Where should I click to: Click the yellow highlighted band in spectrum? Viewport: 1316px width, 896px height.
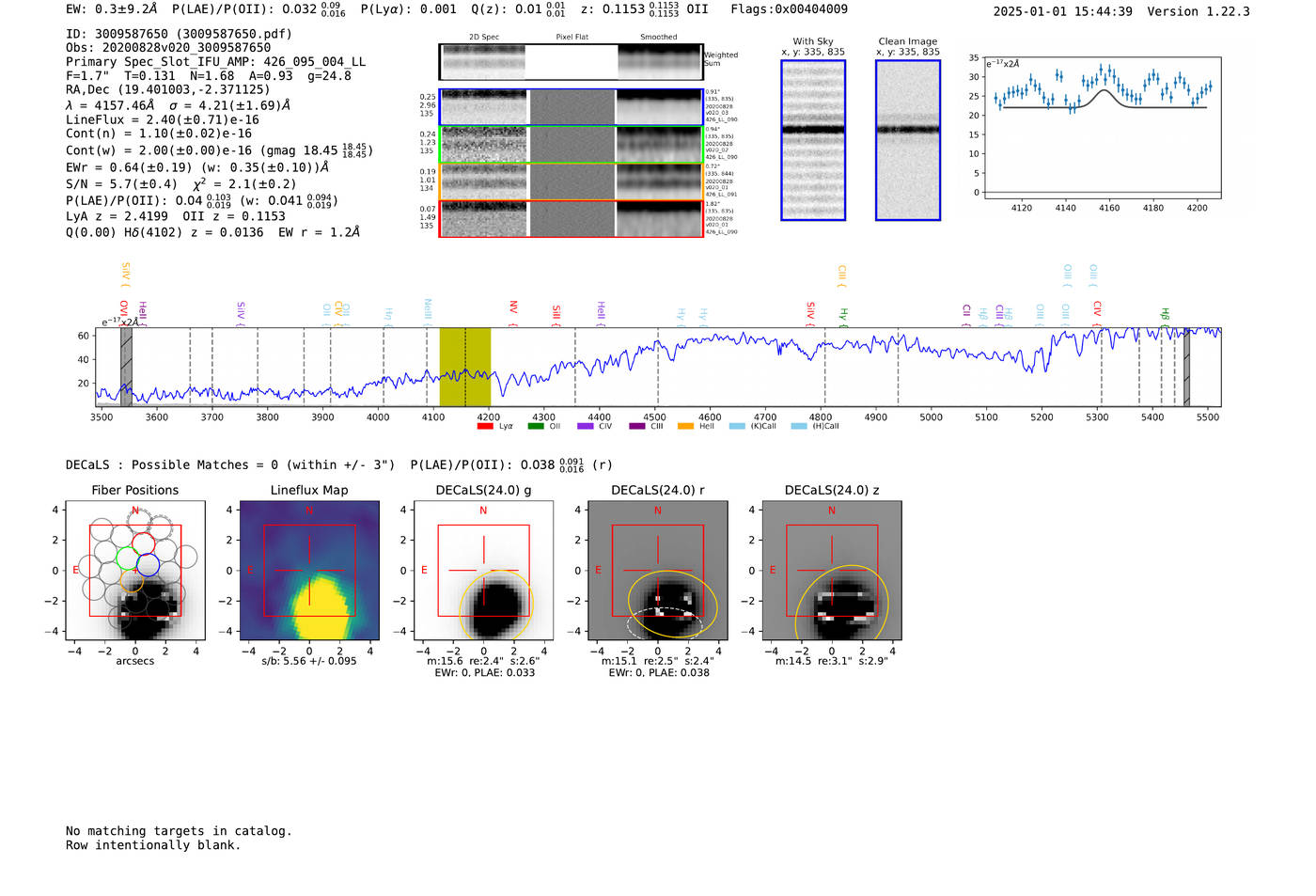click(x=465, y=367)
